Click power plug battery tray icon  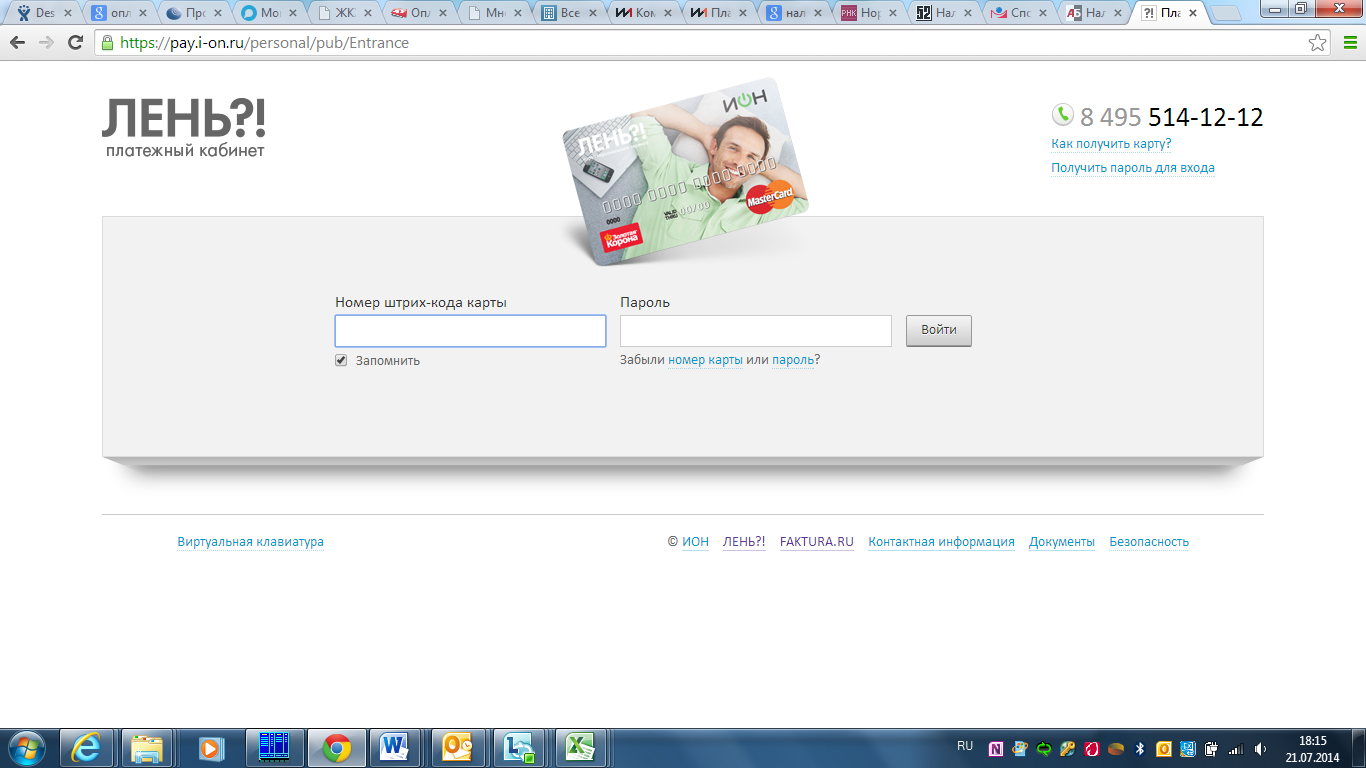click(1211, 748)
